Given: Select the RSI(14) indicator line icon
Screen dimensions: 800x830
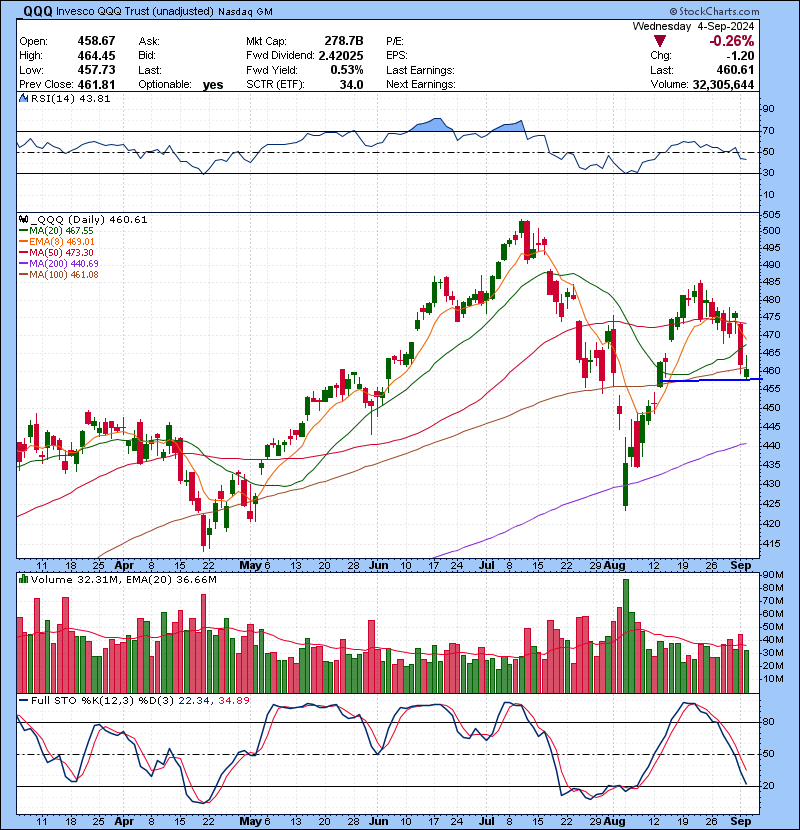Looking at the screenshot, I should pos(22,98).
